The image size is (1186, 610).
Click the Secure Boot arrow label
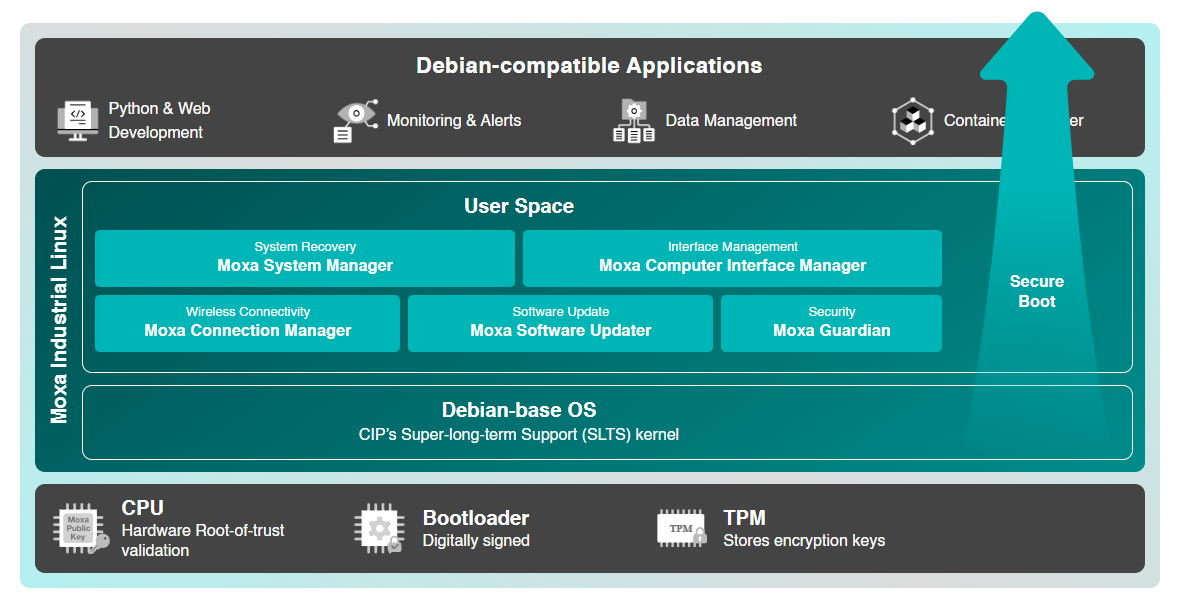(x=1036, y=291)
